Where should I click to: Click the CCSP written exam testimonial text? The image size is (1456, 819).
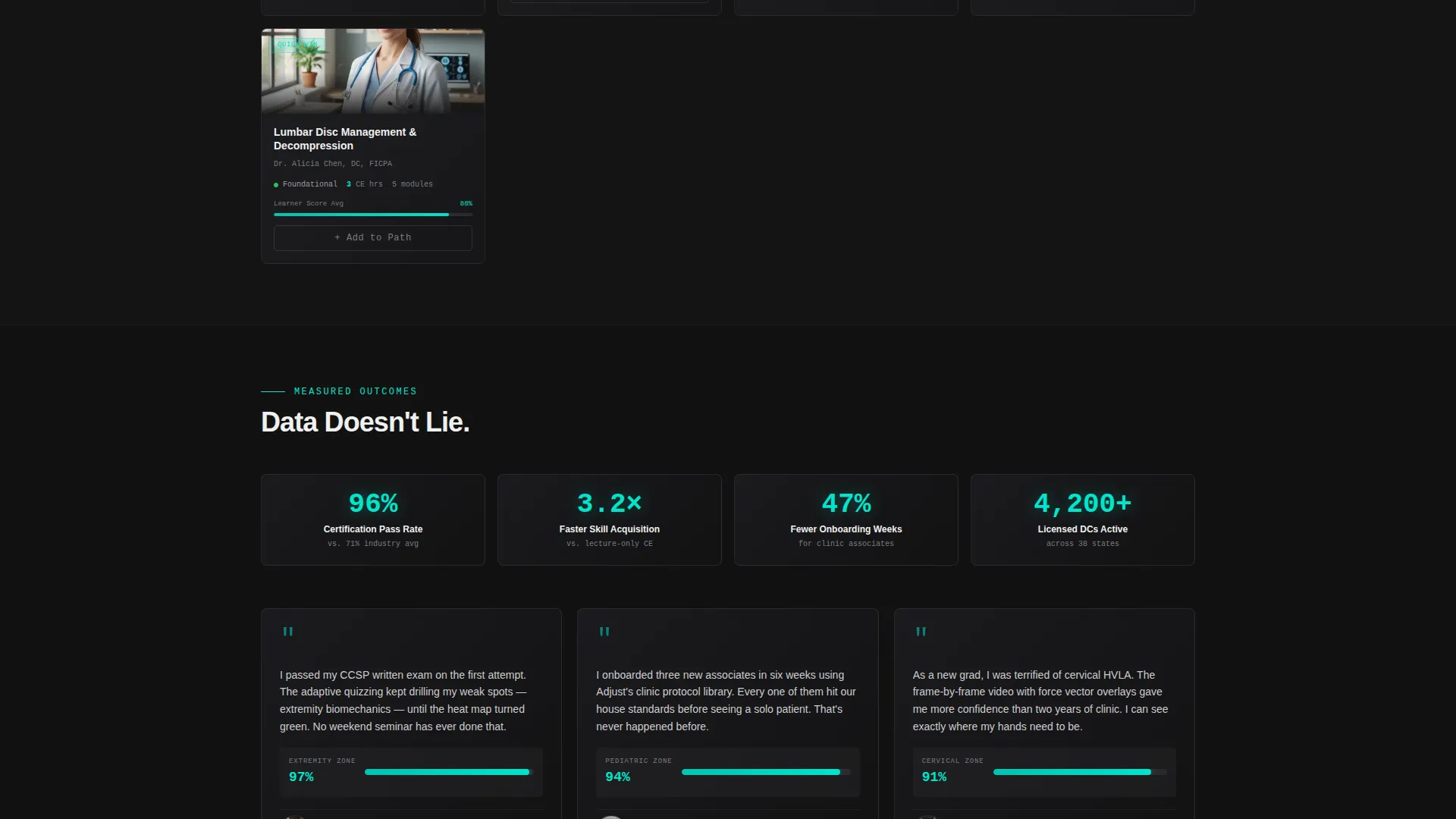click(404, 701)
